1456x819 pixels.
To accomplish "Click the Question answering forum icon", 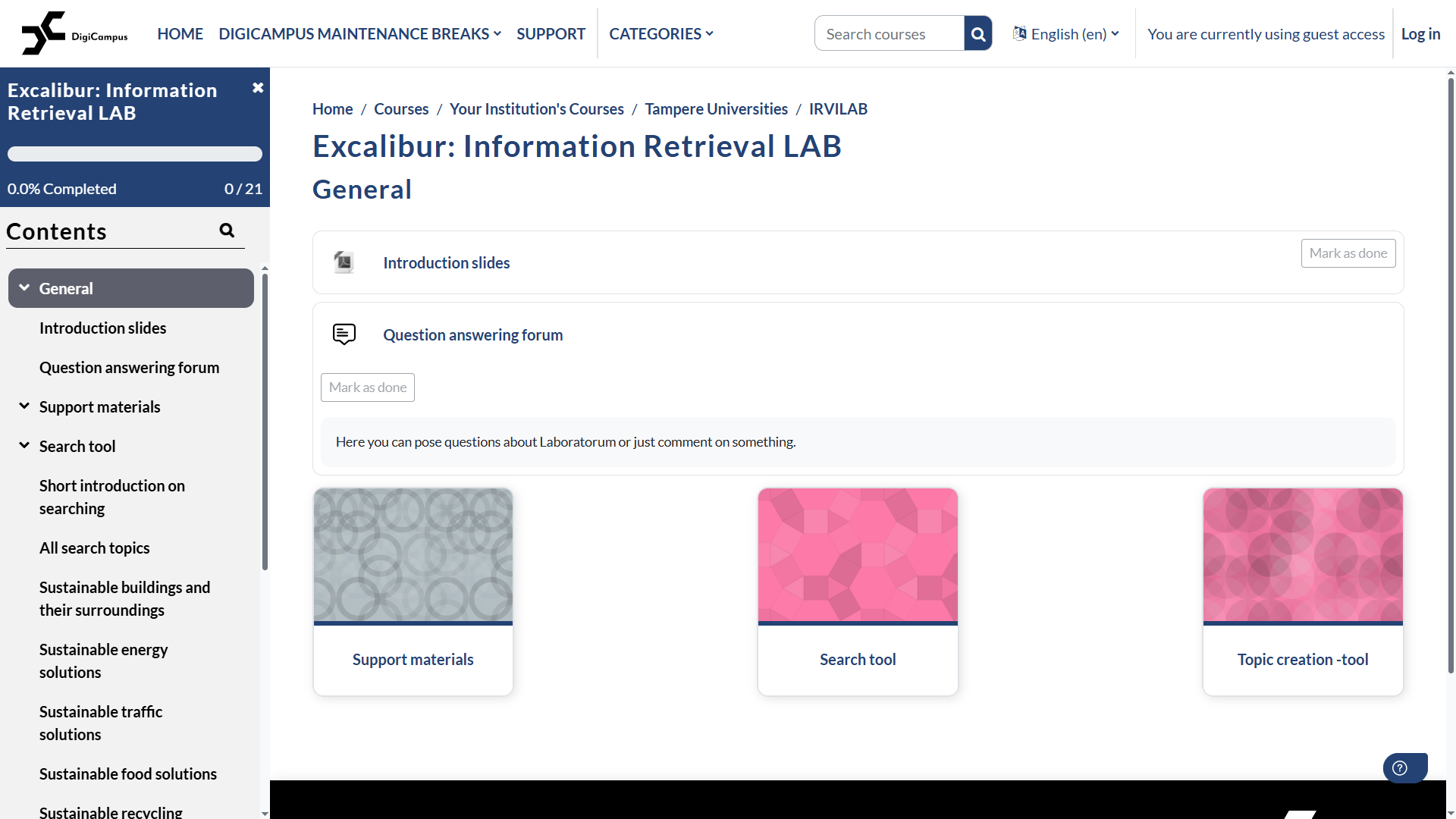I will pos(344,334).
